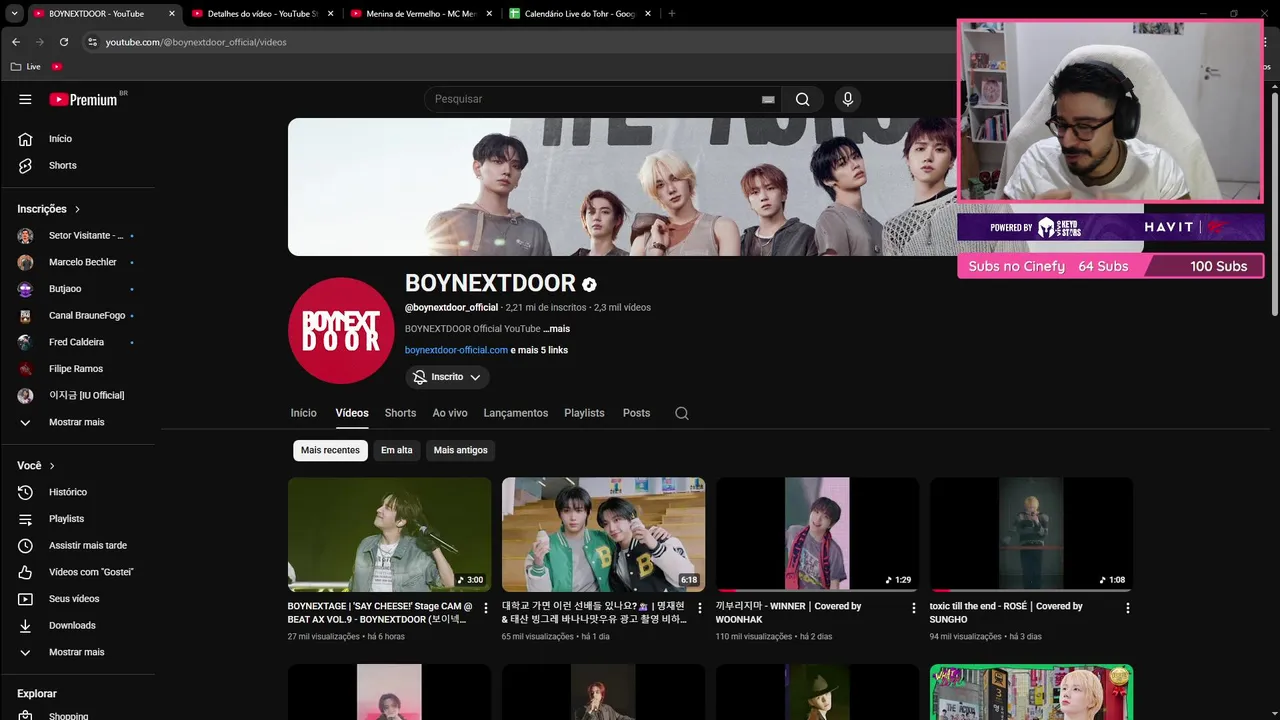Click the page vertical scrollbar
Screen dimensions: 1280x720
coord(1274,205)
